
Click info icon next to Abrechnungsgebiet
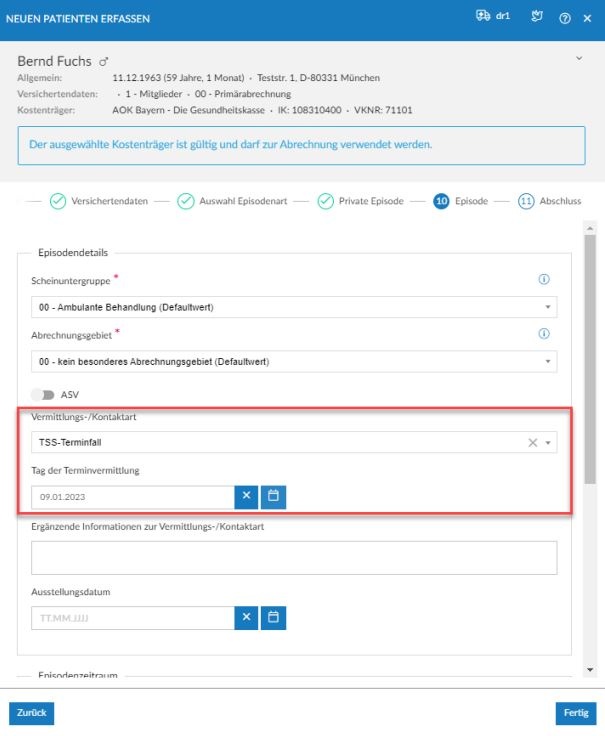pos(544,334)
